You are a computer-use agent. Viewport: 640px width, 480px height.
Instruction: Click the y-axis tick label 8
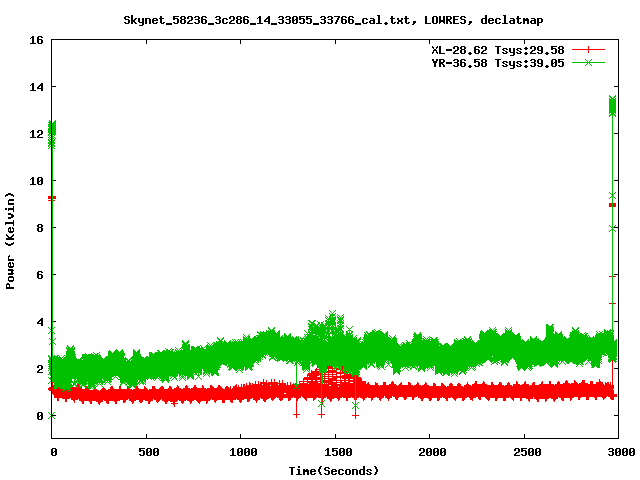40,228
